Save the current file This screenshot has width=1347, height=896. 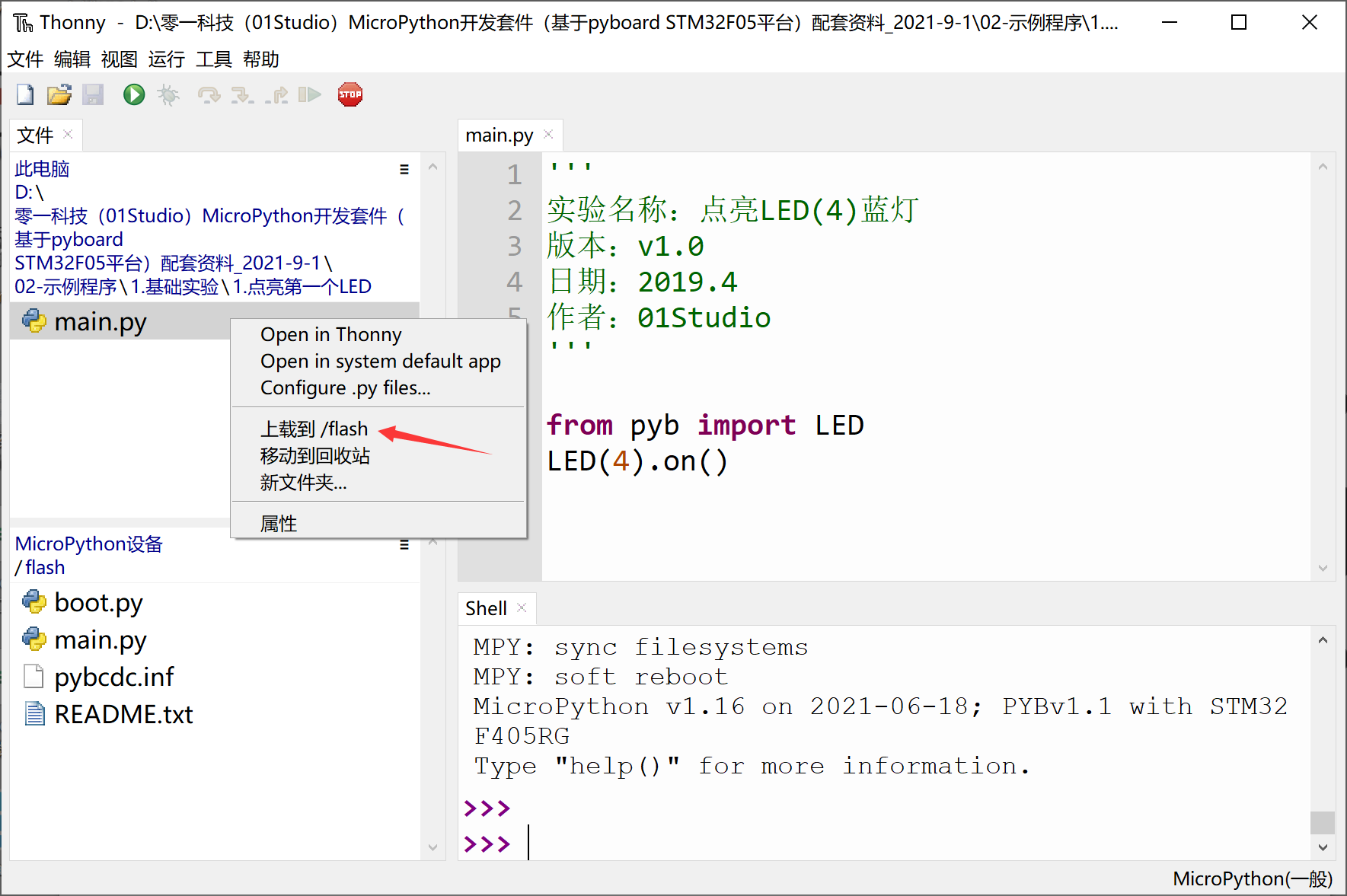pyautogui.click(x=92, y=94)
